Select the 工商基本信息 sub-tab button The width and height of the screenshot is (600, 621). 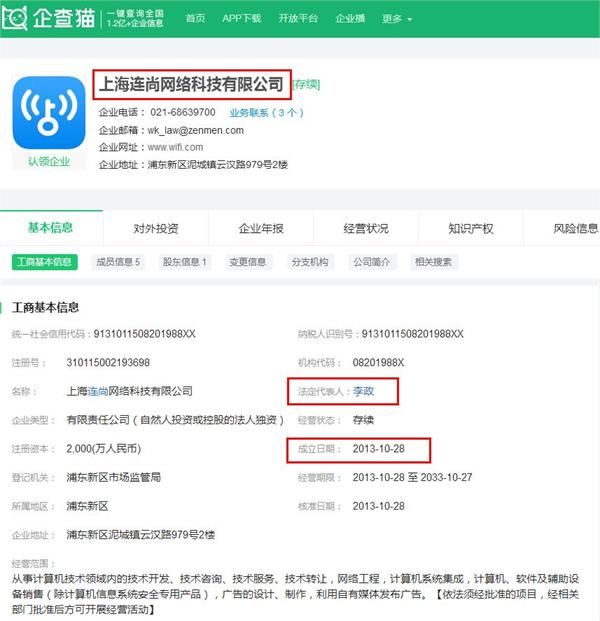point(44,262)
